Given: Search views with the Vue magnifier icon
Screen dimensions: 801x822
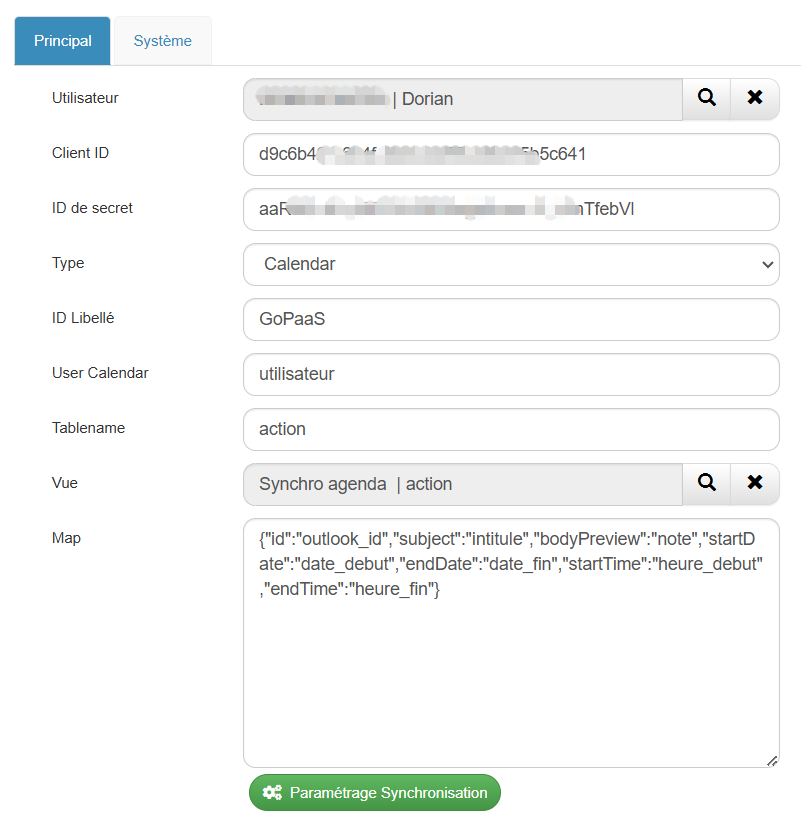Looking at the screenshot, I should (x=706, y=484).
